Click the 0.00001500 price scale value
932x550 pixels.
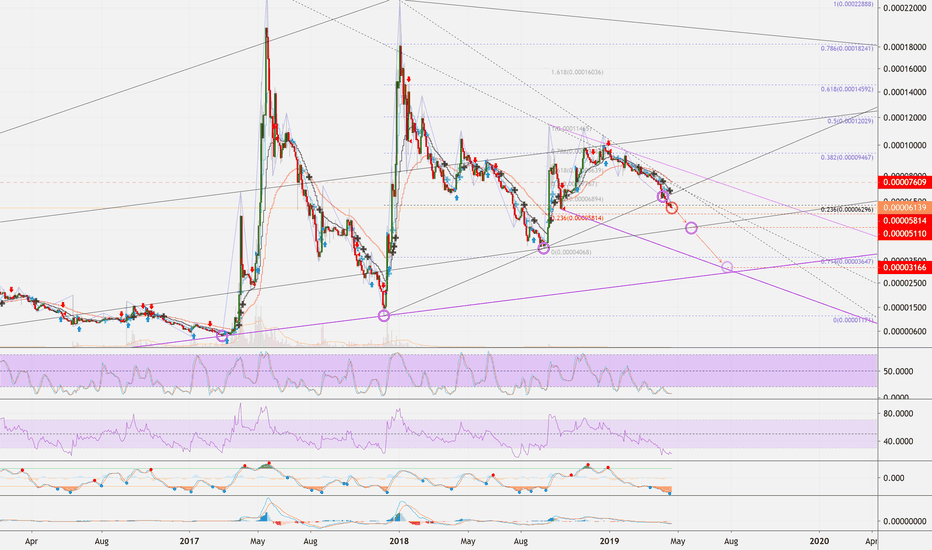[x=905, y=307]
